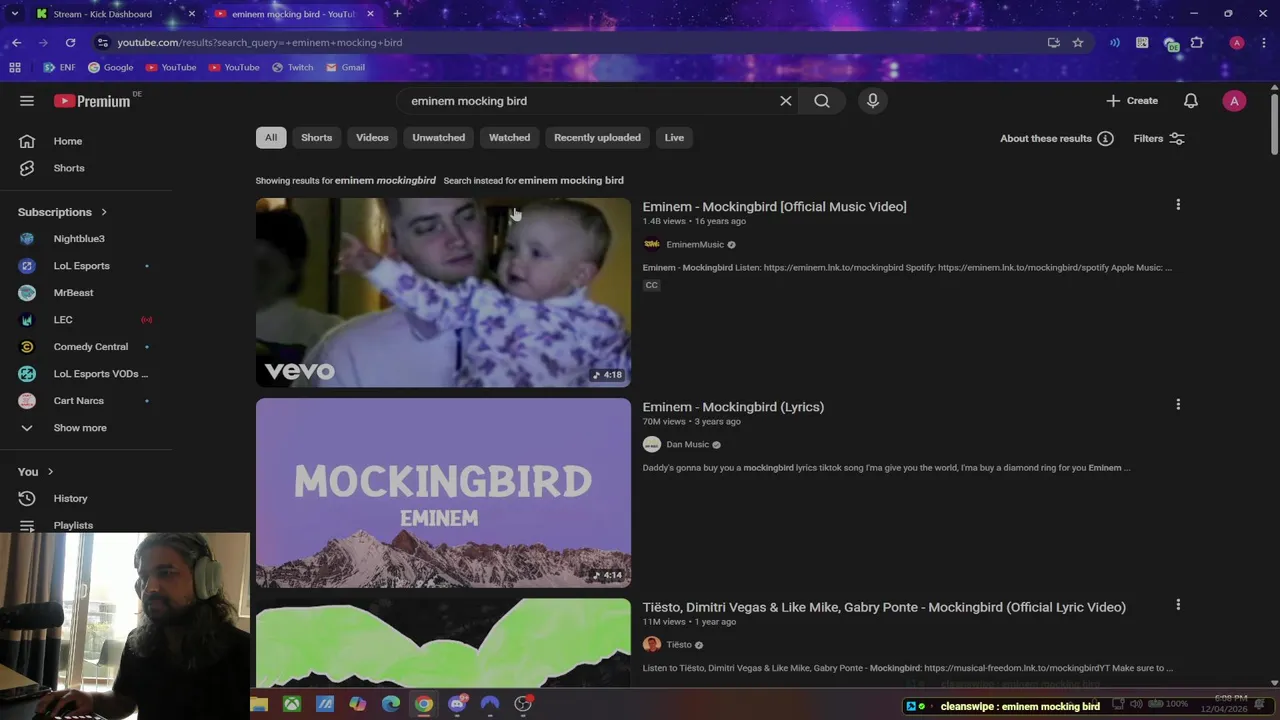Open the Tiësto channel link
The width and height of the screenshot is (1280, 720).
point(679,645)
